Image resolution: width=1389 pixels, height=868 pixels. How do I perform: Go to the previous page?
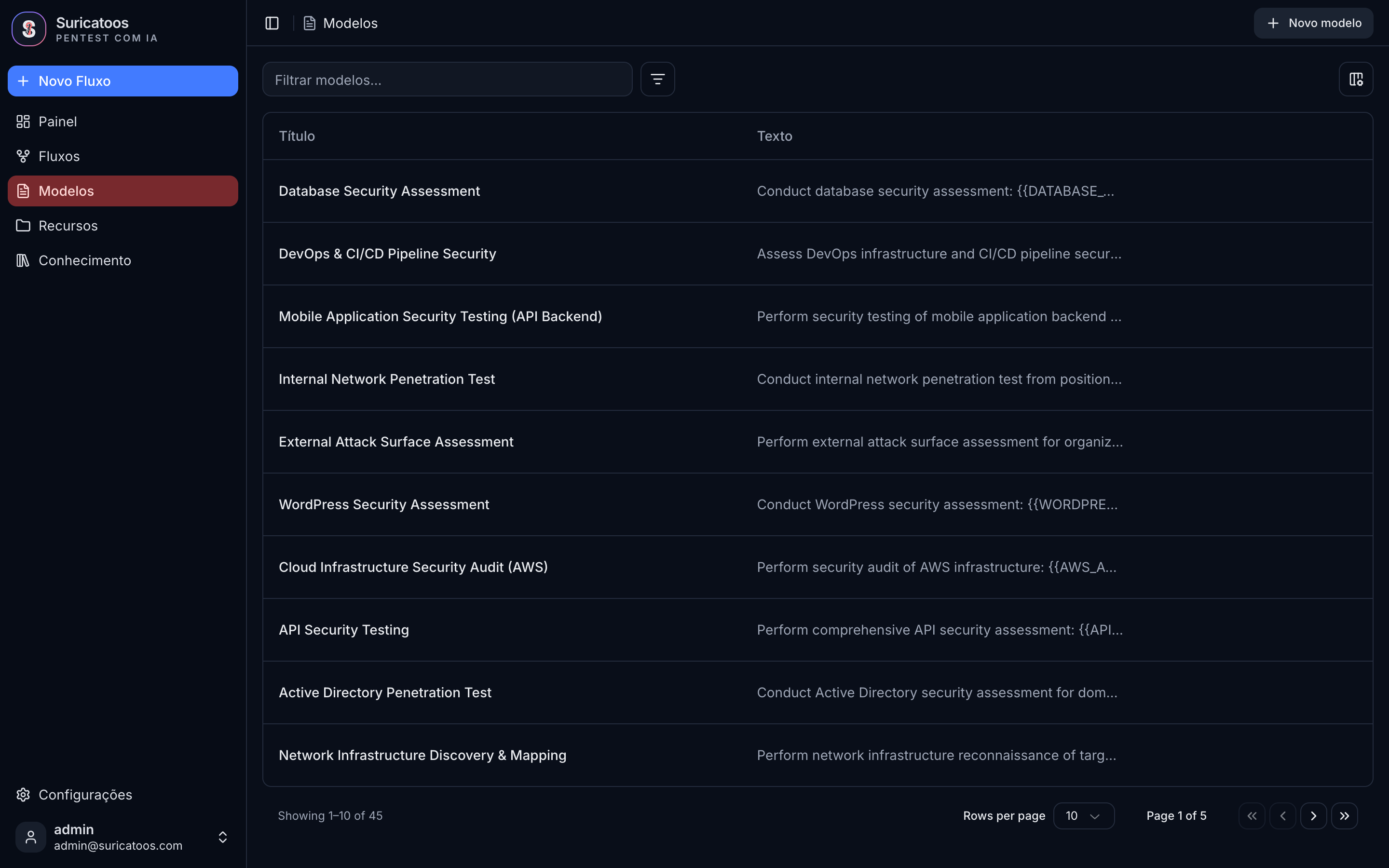pyautogui.click(x=1283, y=816)
